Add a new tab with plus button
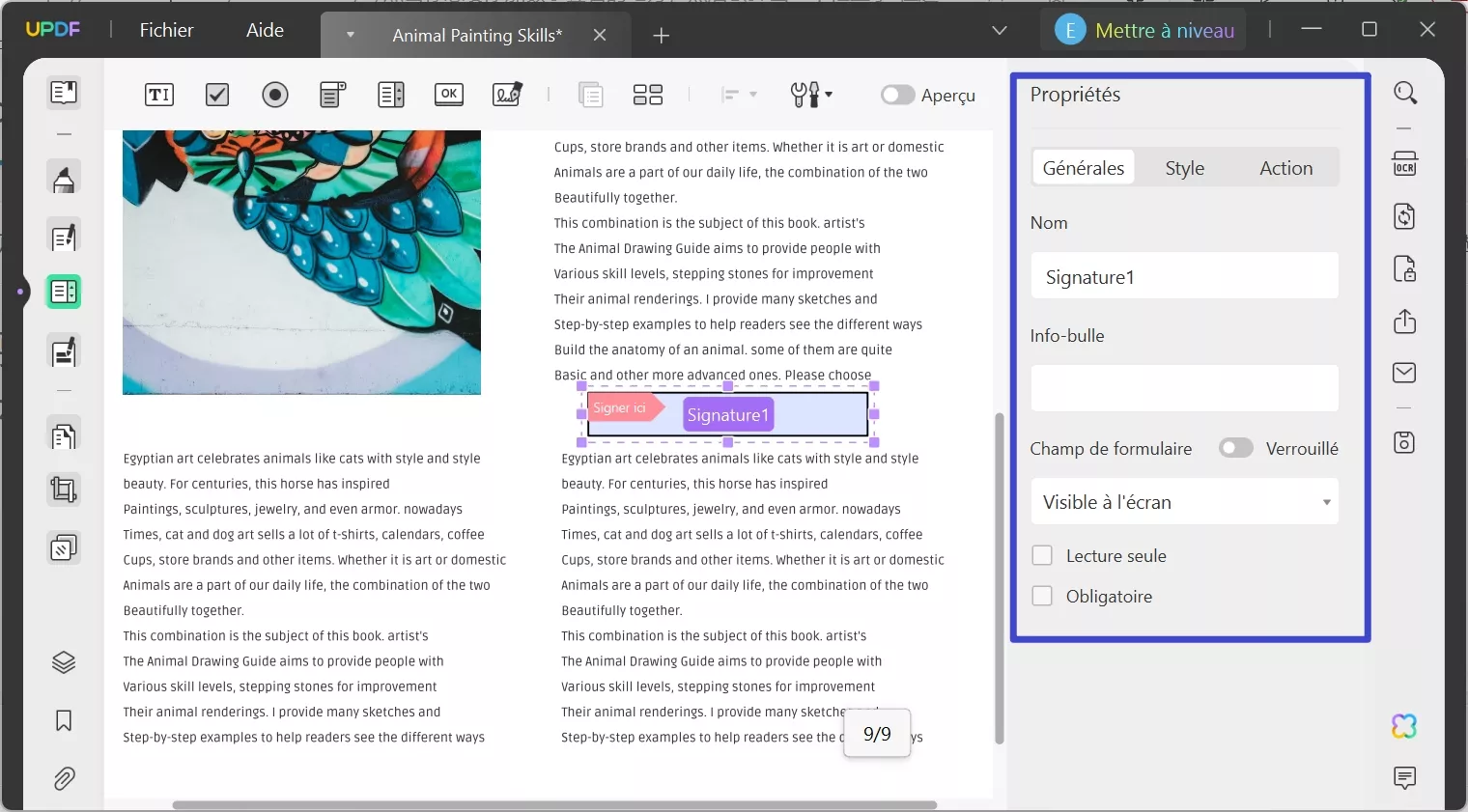 (662, 36)
